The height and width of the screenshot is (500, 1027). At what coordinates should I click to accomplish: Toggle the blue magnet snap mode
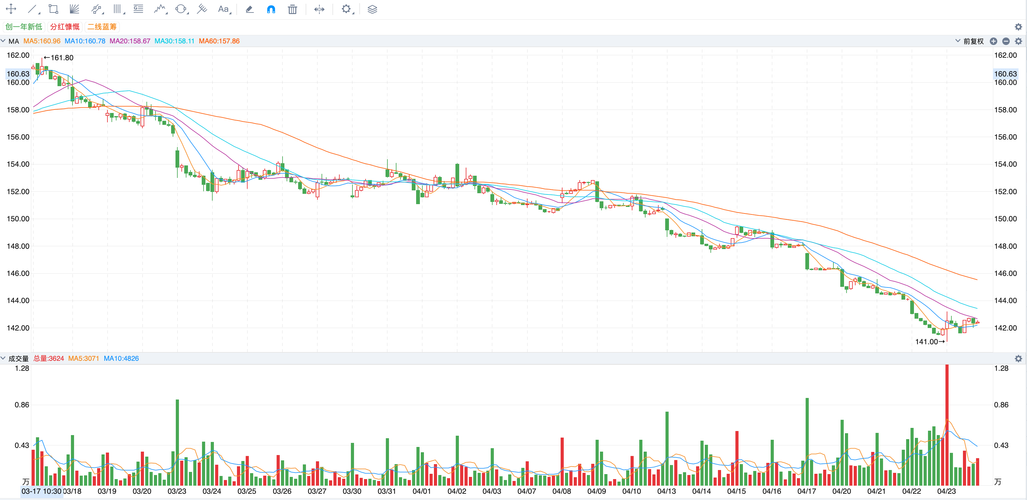[x=271, y=9]
